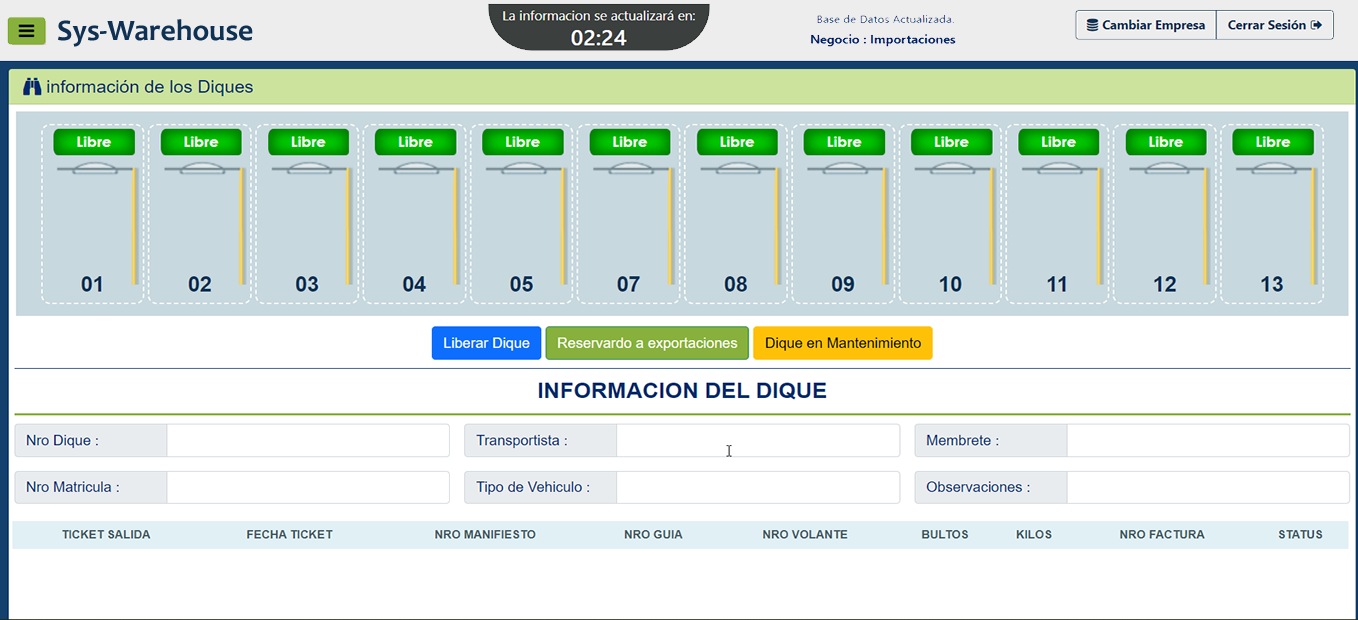Open the hamburger menu next to Sys-Warehouse
Viewport: 1358px width, 620px height.
[x=26, y=30]
